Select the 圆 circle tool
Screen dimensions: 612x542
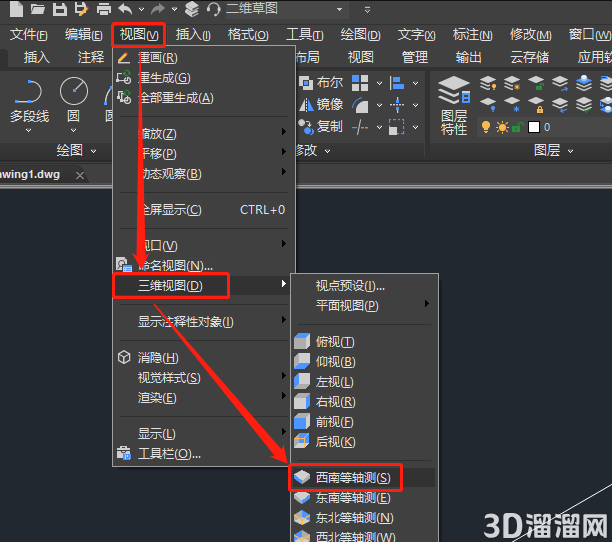click(73, 100)
